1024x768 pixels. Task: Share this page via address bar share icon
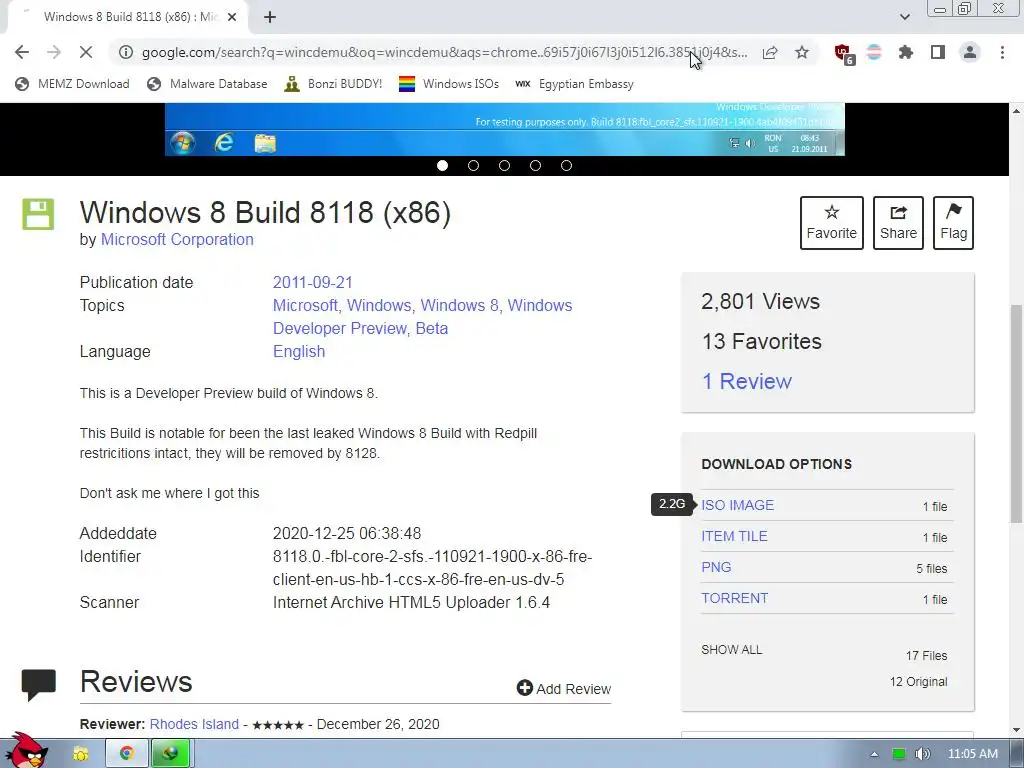pyautogui.click(x=770, y=52)
